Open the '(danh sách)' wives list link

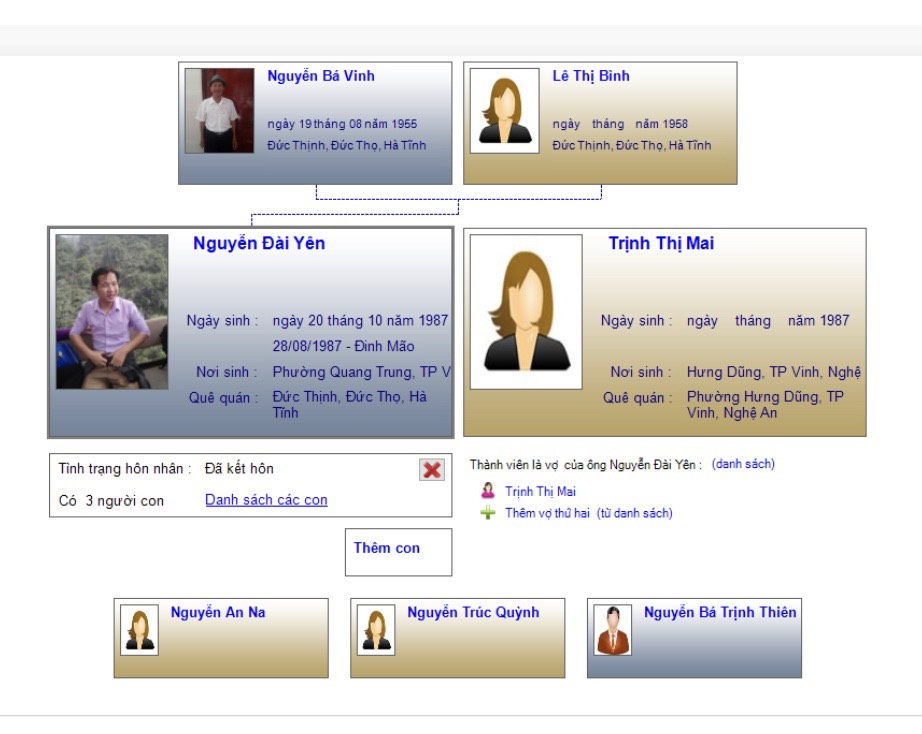click(743, 464)
